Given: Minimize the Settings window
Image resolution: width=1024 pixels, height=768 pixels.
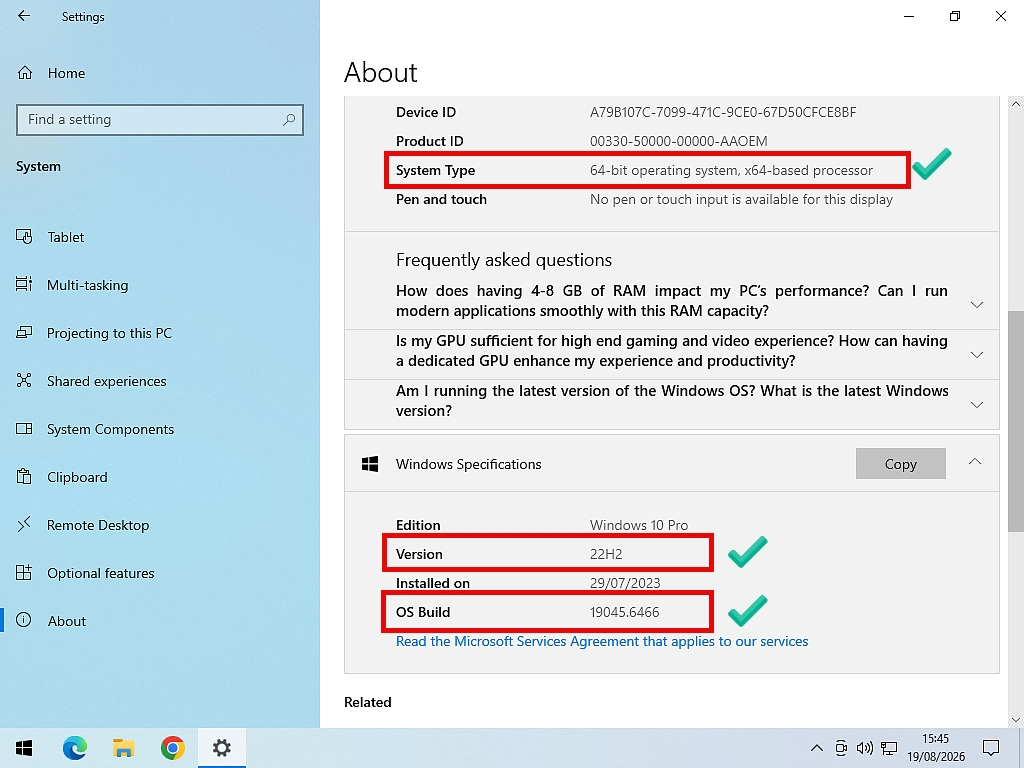Looking at the screenshot, I should [909, 16].
